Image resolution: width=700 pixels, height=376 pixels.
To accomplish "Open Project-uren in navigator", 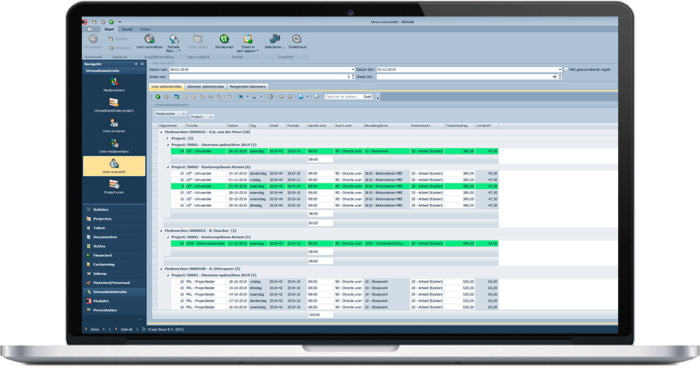I will (114, 187).
